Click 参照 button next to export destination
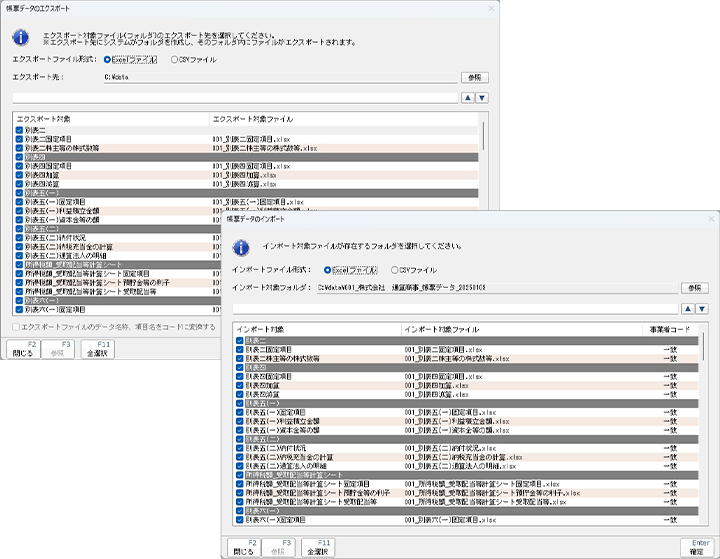 coord(475,76)
